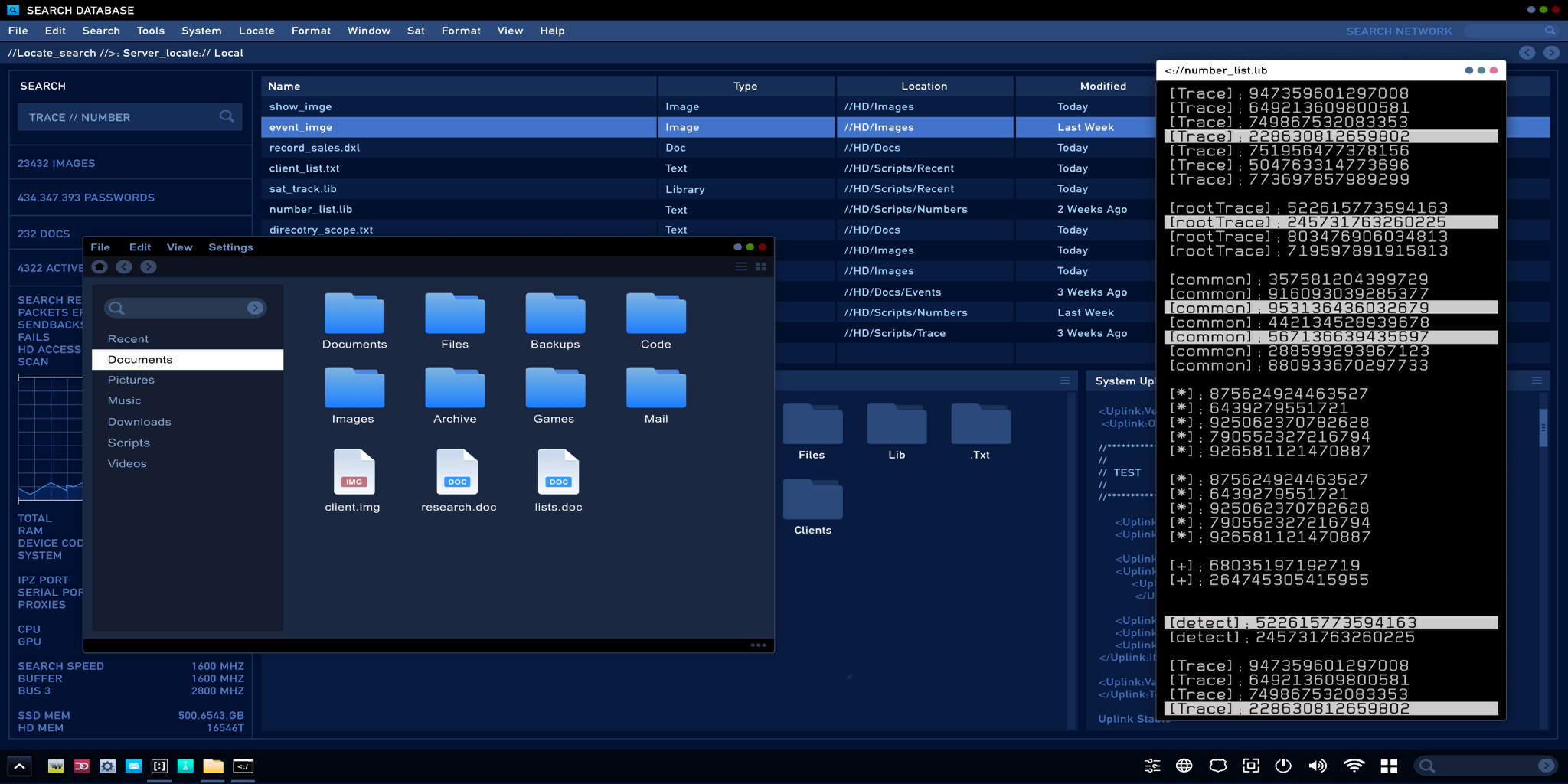Open the Mail folder
The image size is (1568, 784).
[x=656, y=387]
